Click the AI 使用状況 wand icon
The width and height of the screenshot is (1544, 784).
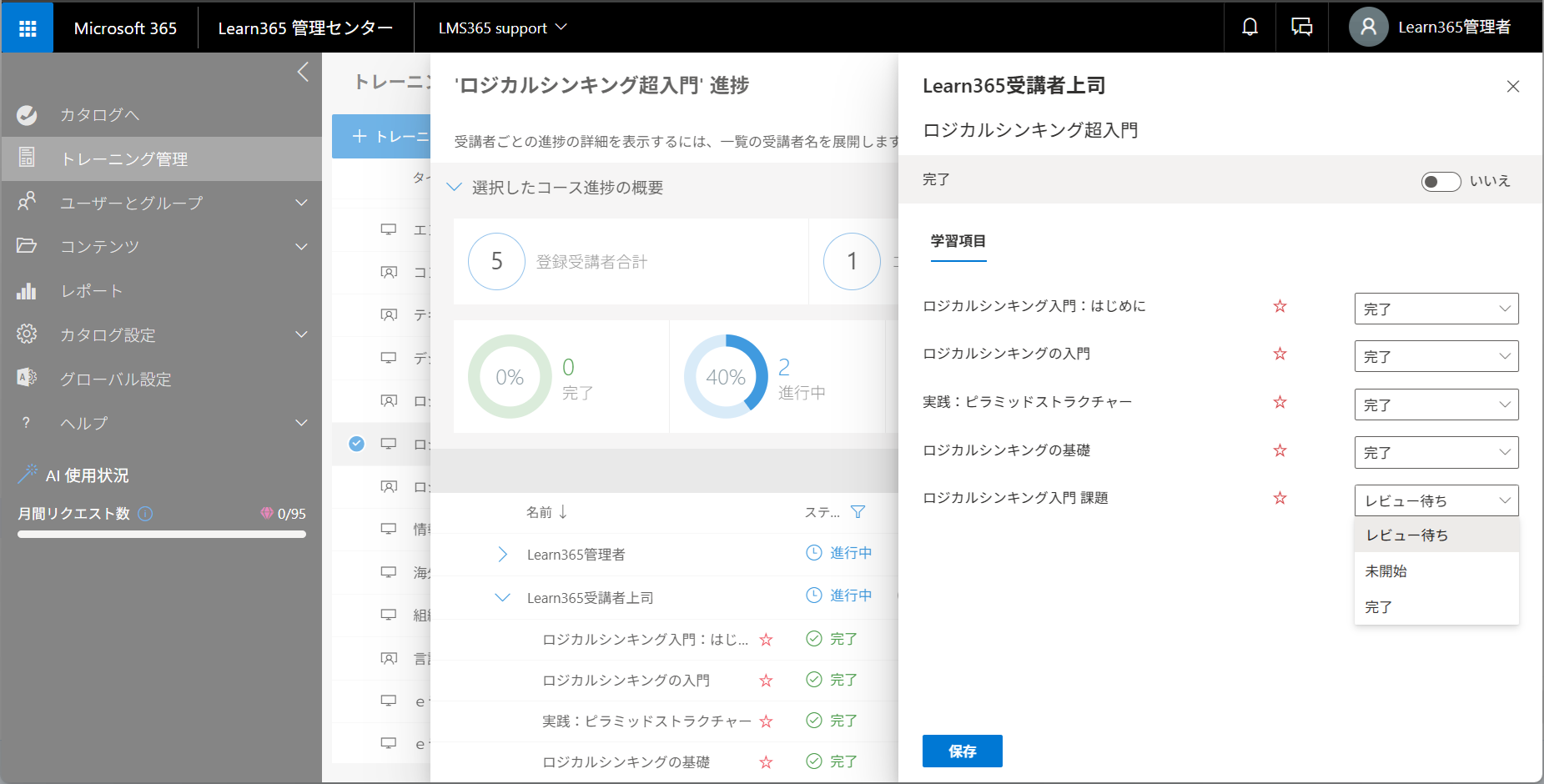coord(28,474)
